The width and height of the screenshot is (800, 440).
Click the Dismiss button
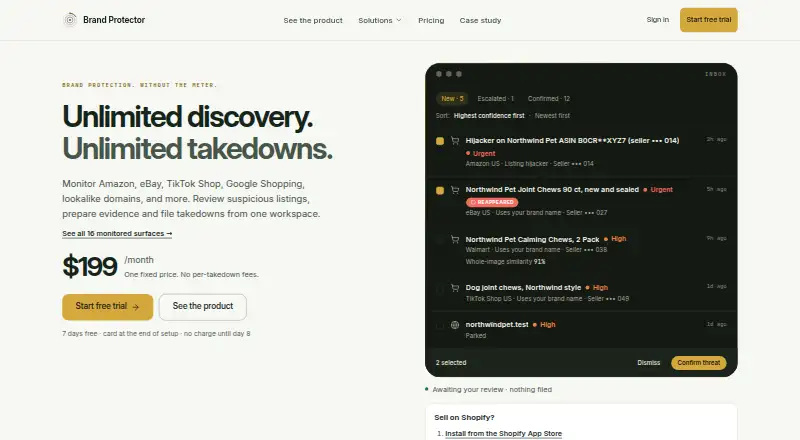click(648, 363)
